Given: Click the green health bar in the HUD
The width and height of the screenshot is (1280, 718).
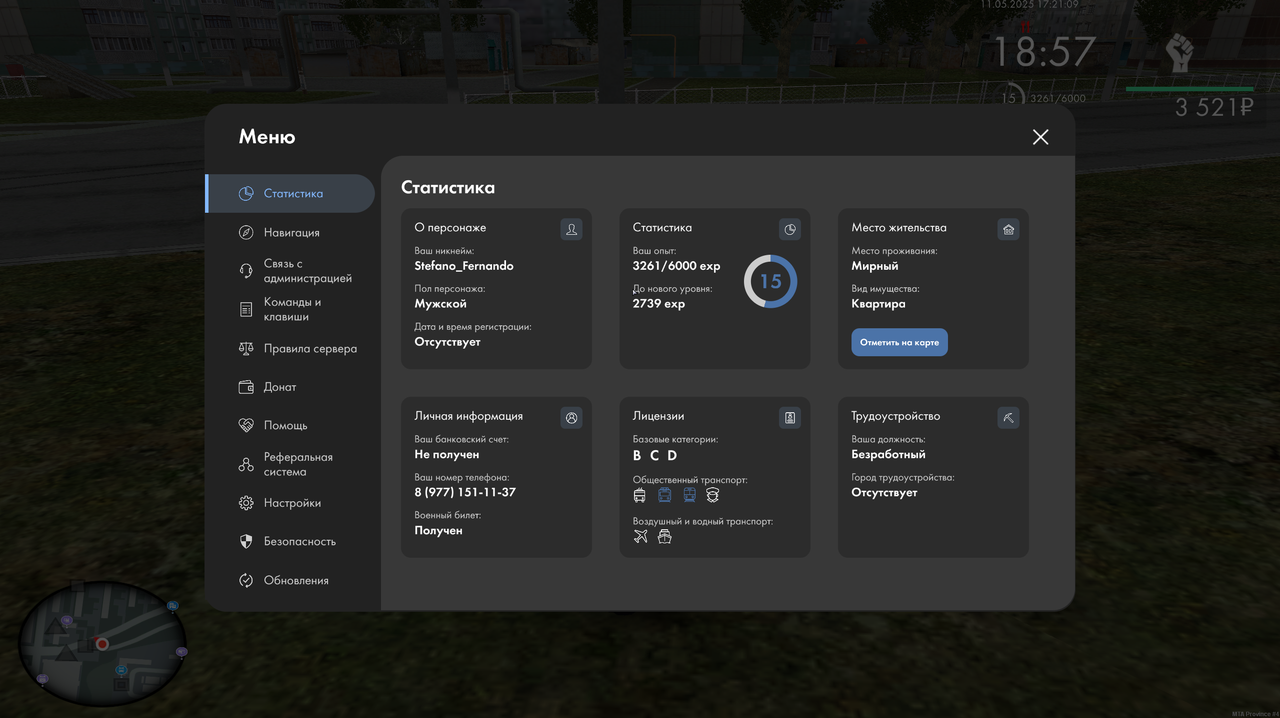Looking at the screenshot, I should [x=1190, y=89].
